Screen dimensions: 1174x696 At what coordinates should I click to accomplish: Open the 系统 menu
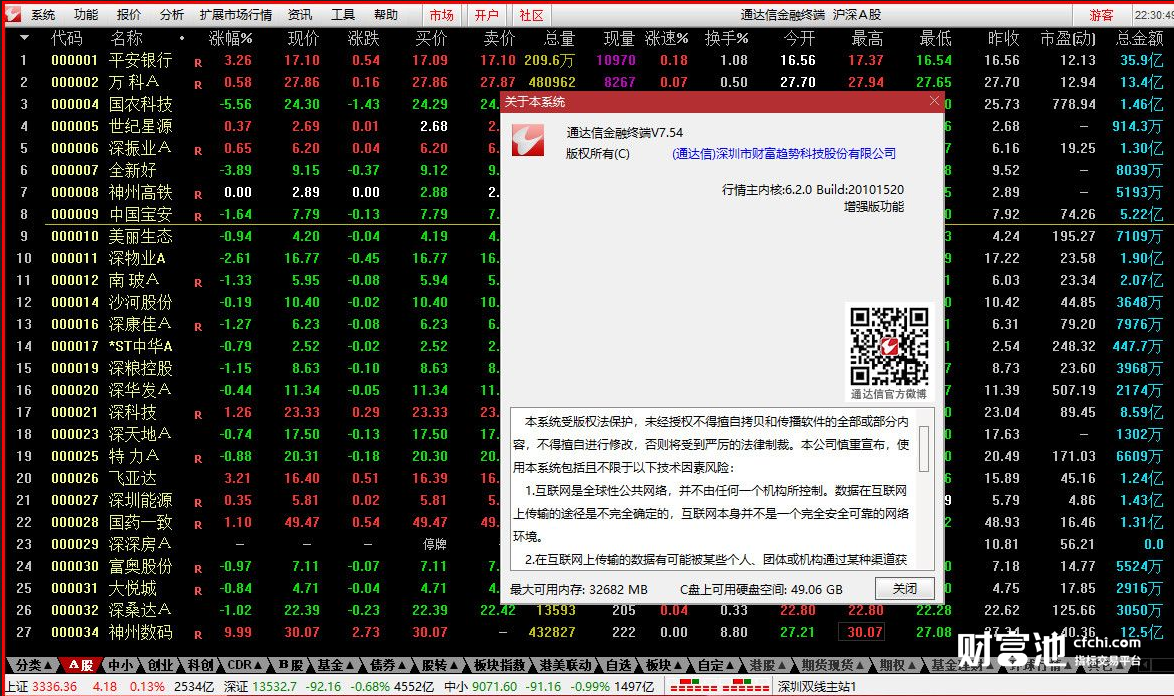43,14
